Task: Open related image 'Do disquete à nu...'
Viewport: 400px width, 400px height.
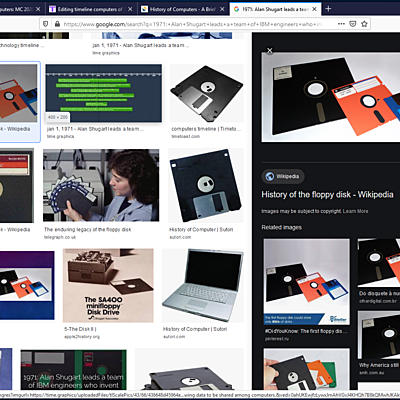Action: 379,263
